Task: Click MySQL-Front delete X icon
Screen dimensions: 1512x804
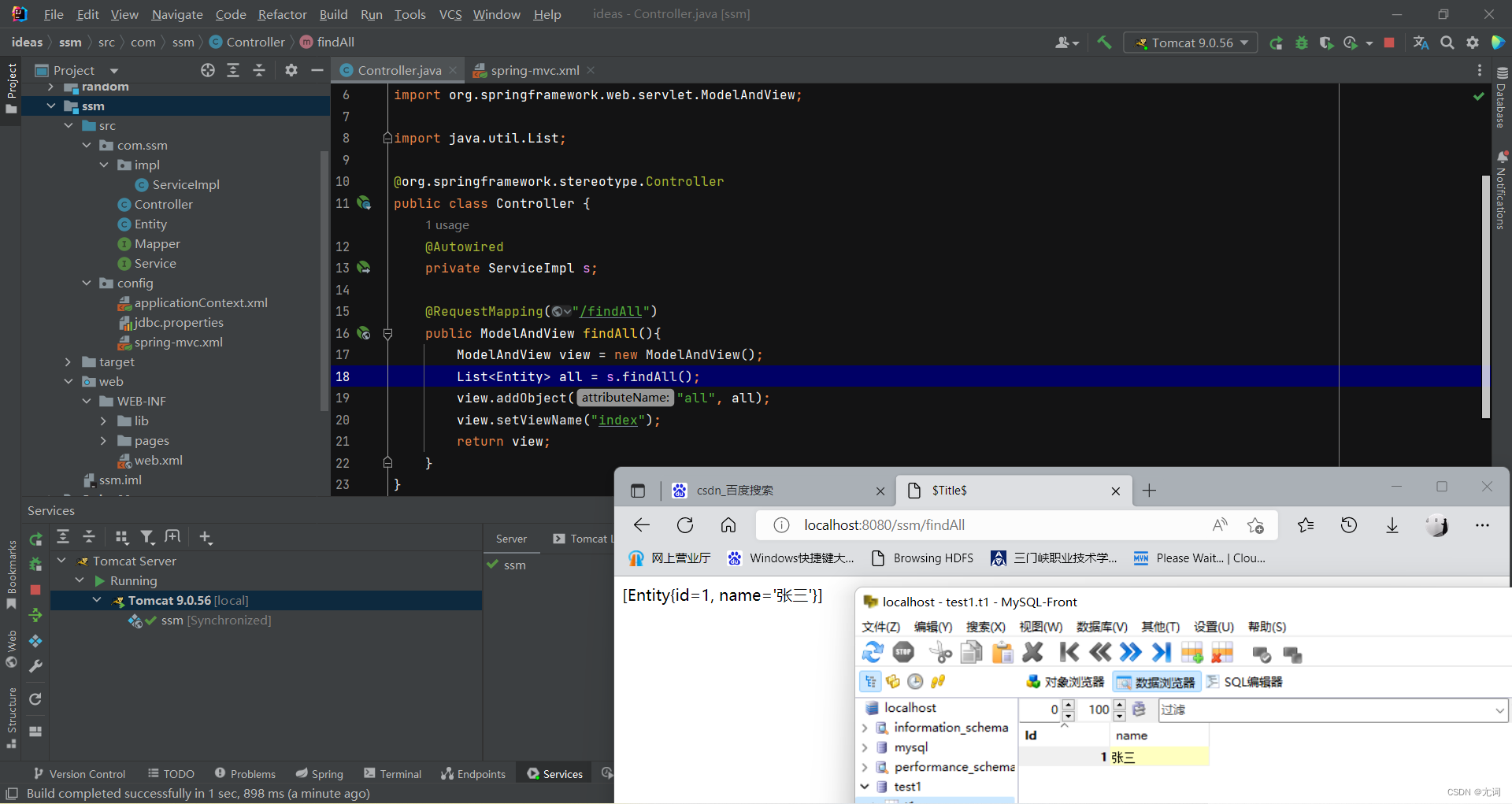Action: click(x=1032, y=652)
